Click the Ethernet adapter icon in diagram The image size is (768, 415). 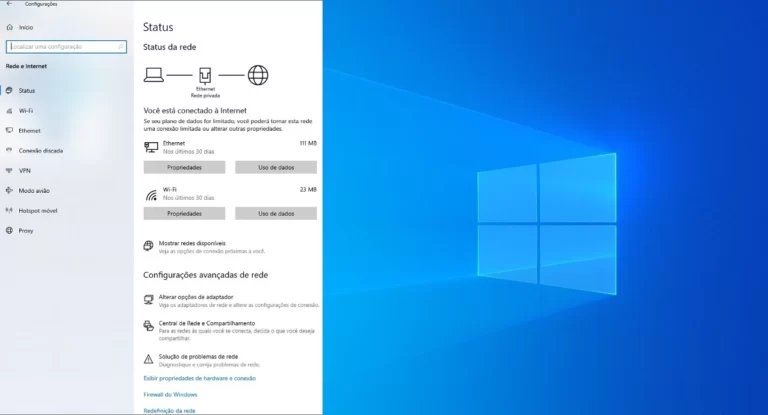[x=205, y=76]
